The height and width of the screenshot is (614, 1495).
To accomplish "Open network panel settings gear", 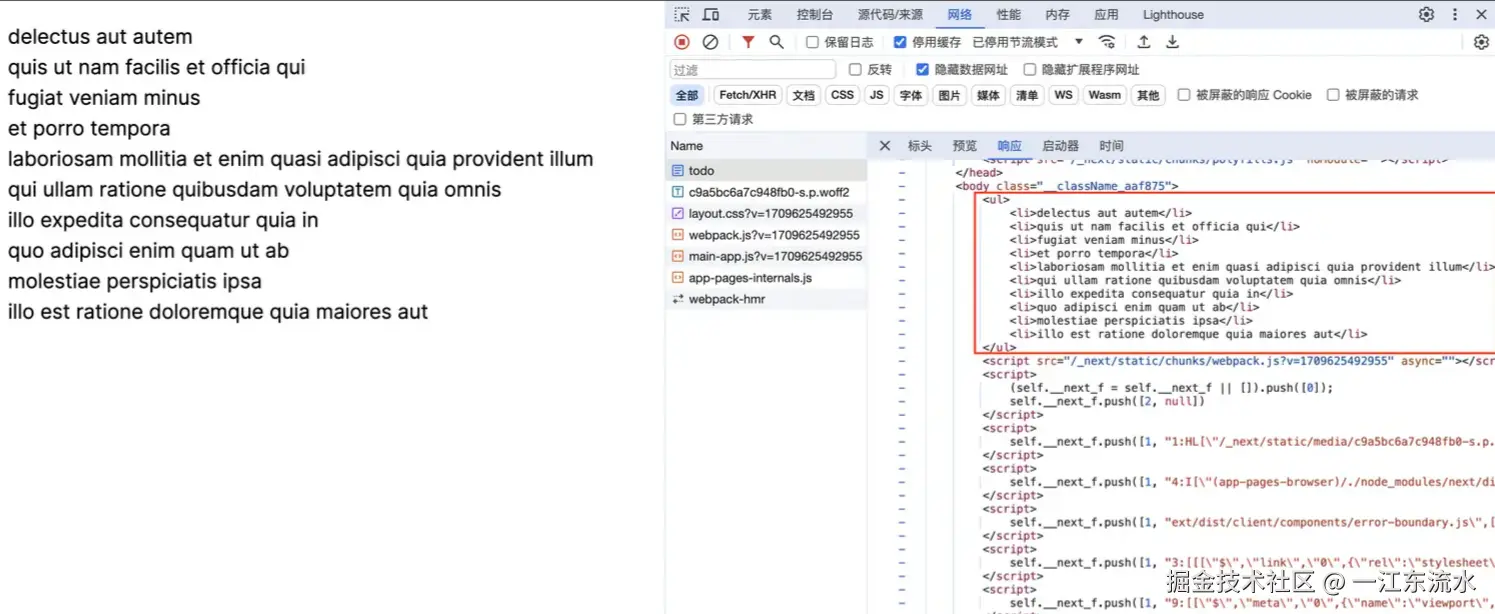I will tap(1482, 42).
